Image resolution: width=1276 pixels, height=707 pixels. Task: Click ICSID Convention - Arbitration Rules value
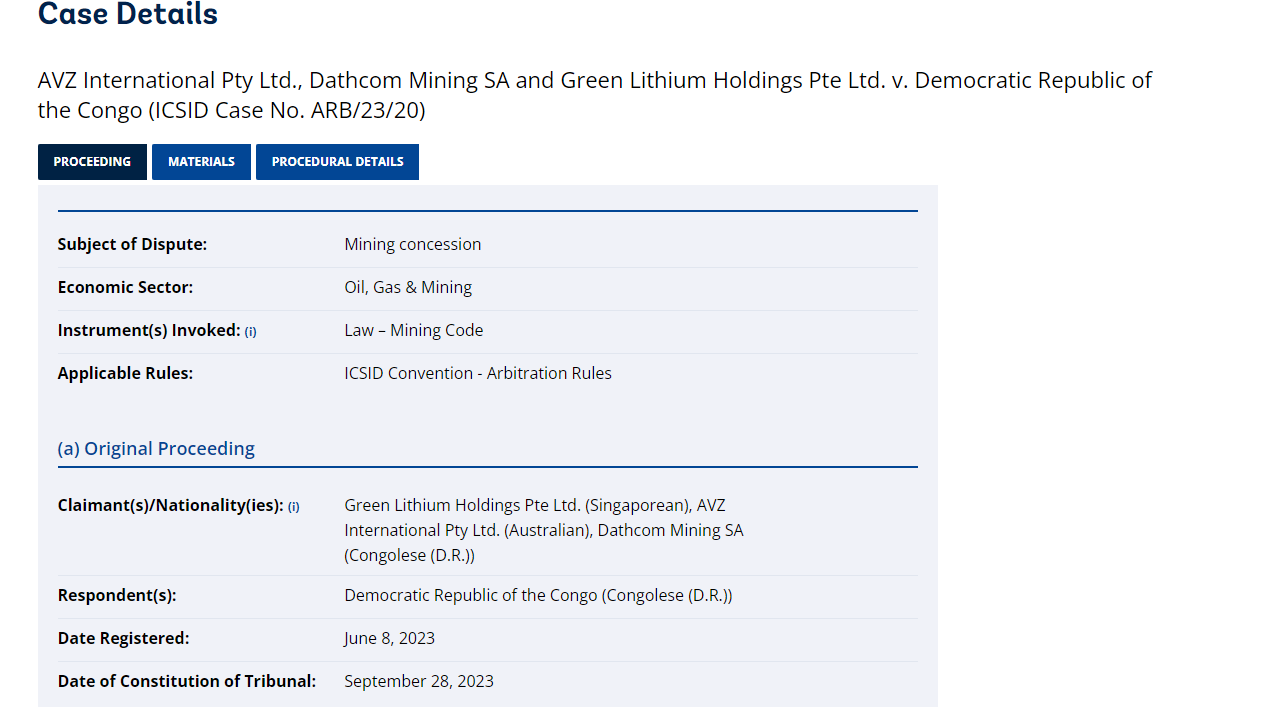(x=478, y=373)
